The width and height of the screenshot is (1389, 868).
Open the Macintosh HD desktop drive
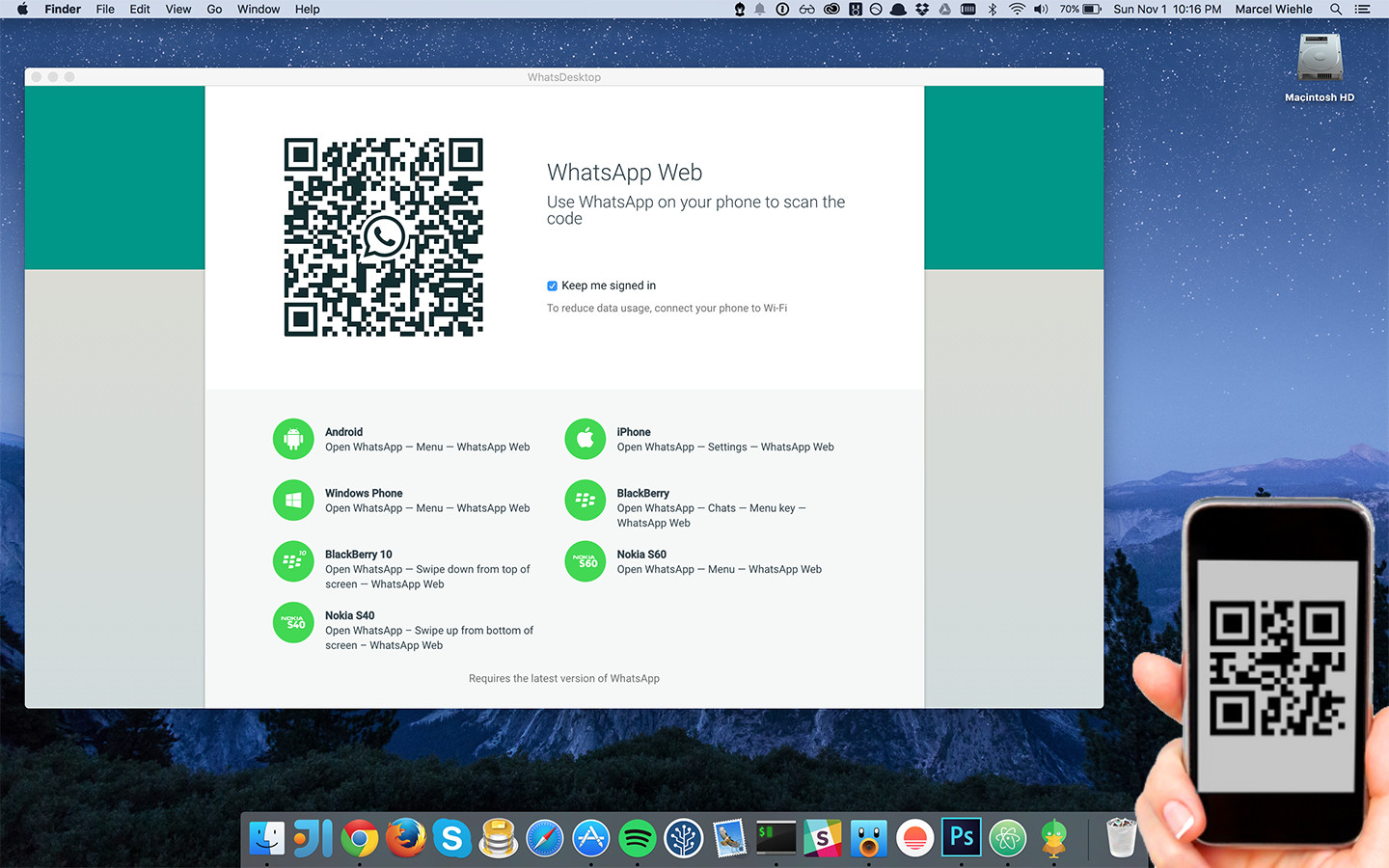(x=1320, y=66)
